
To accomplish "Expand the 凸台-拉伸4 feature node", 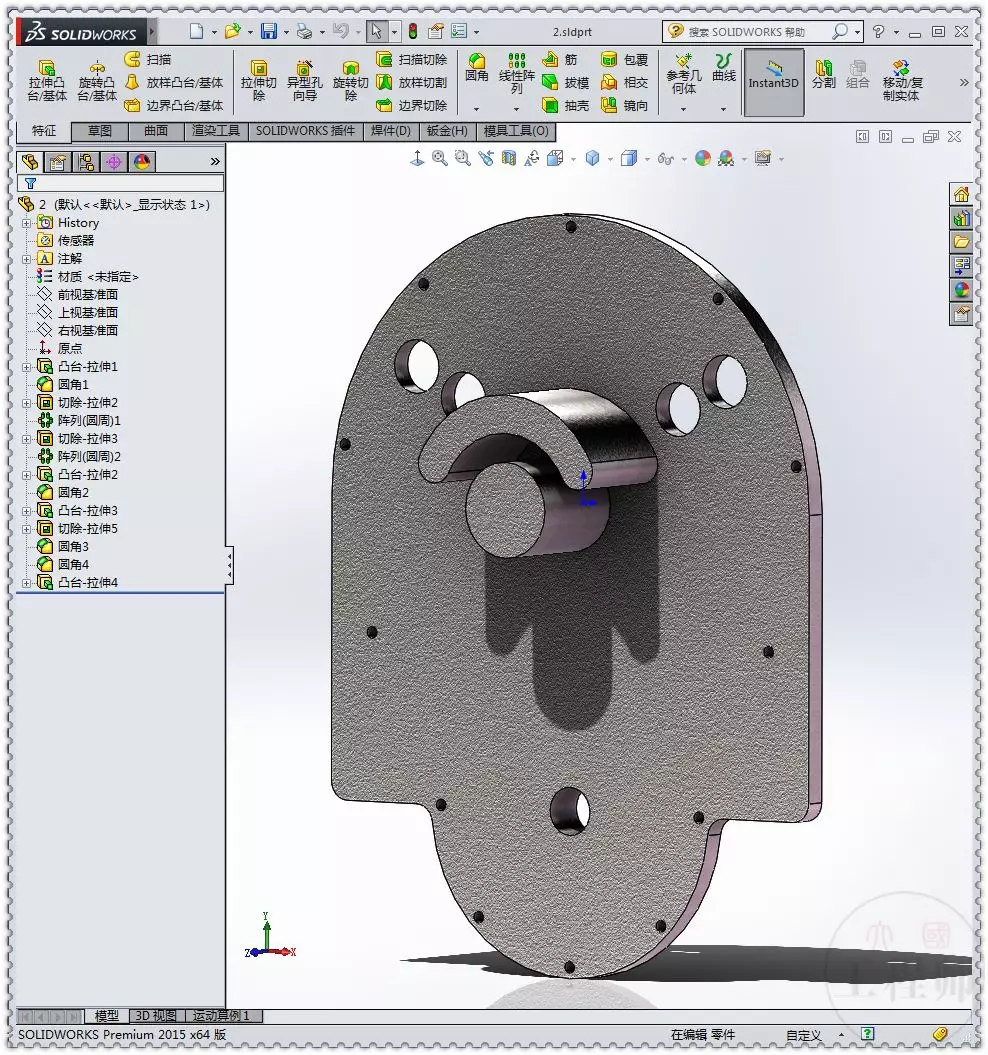I will (26, 583).
